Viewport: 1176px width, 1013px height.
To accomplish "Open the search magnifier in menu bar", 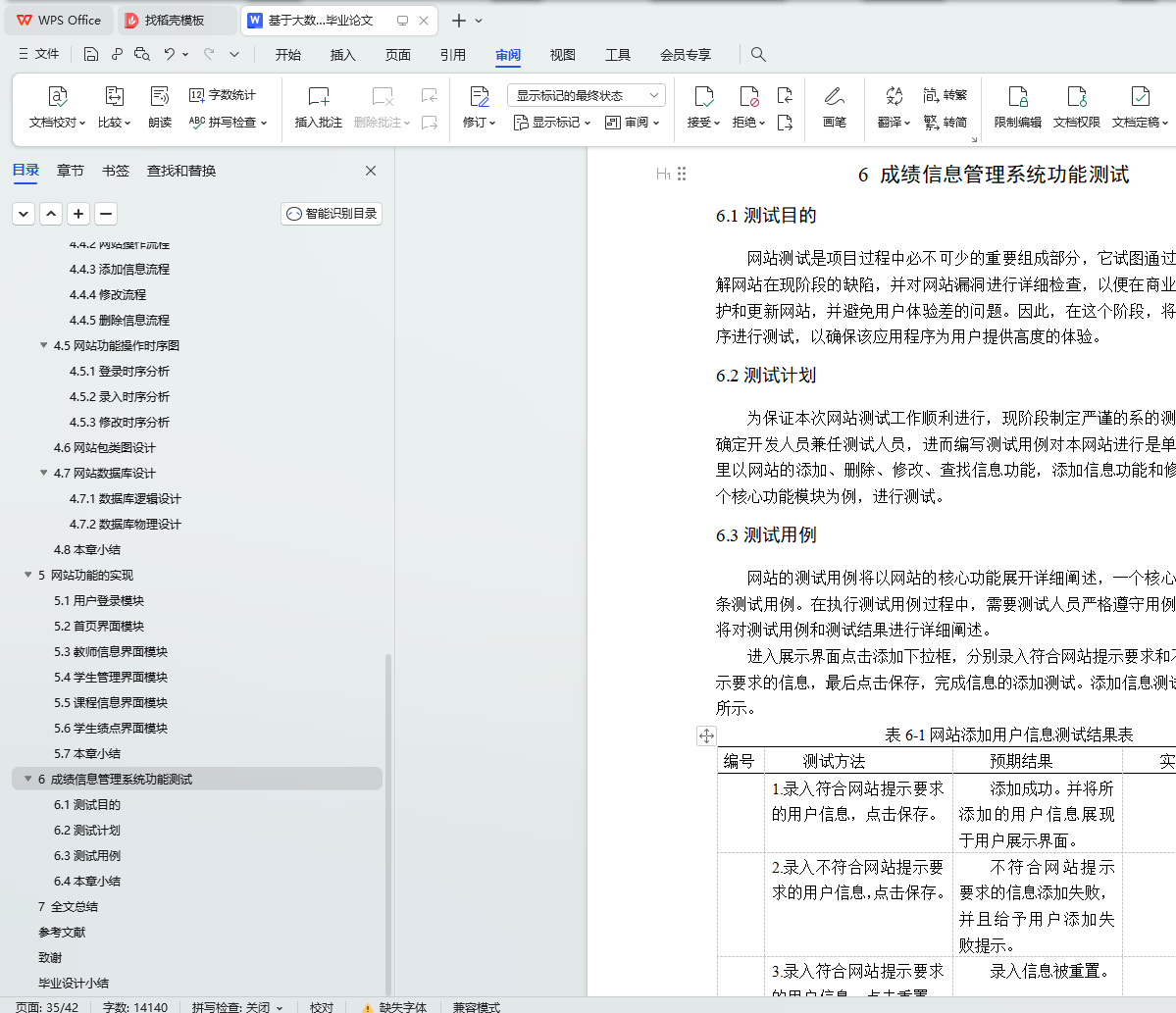I will coord(758,54).
